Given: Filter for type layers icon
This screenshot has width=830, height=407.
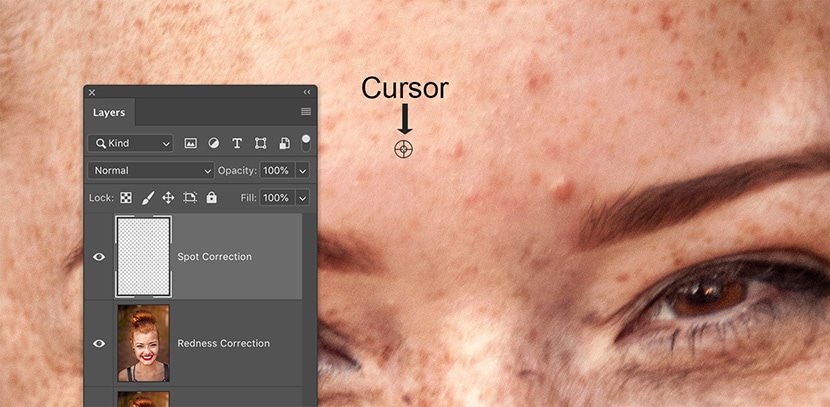Looking at the screenshot, I should click(x=237, y=143).
